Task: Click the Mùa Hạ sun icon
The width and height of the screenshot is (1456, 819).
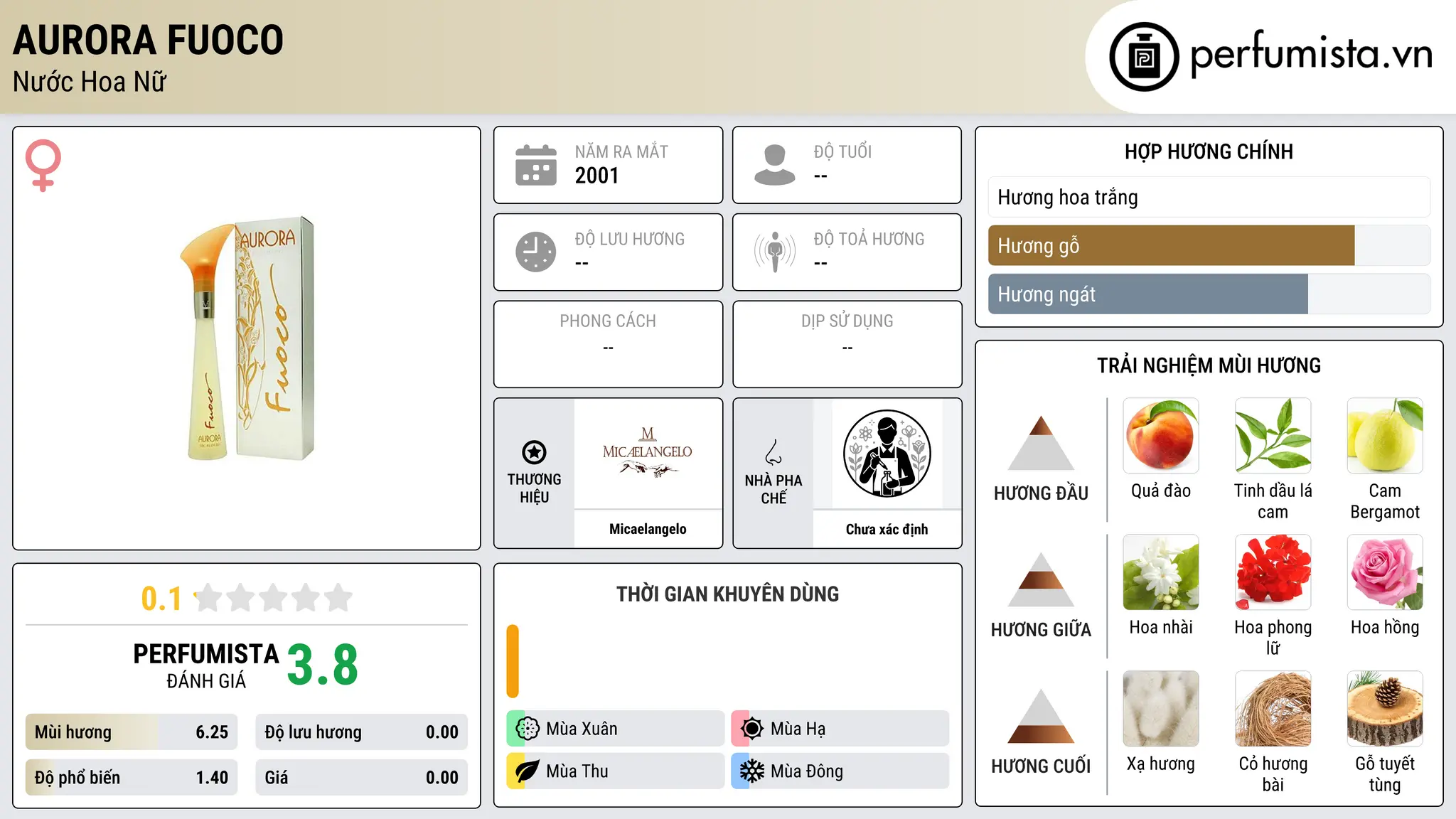Action: click(x=752, y=729)
